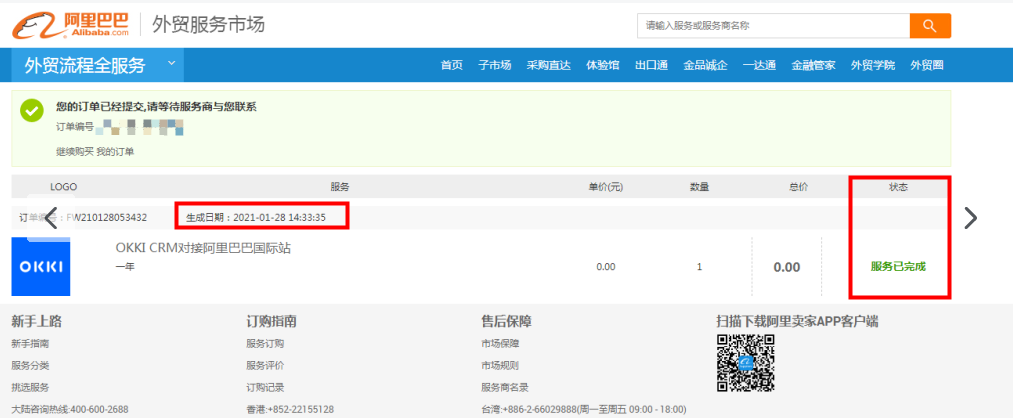Click the 一年 service duration text
The image size is (1013, 418).
pos(125,266)
